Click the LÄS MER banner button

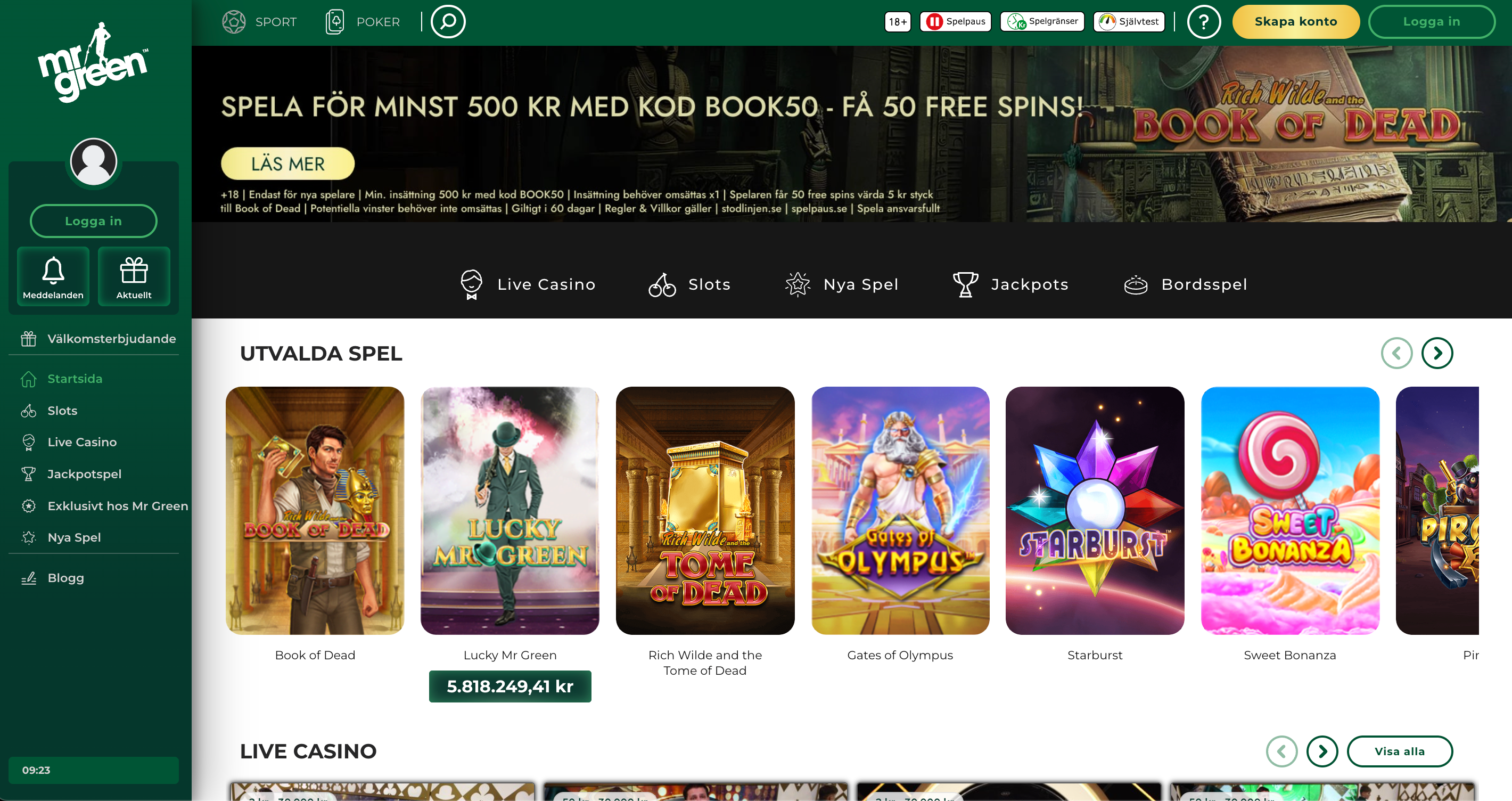pos(287,164)
